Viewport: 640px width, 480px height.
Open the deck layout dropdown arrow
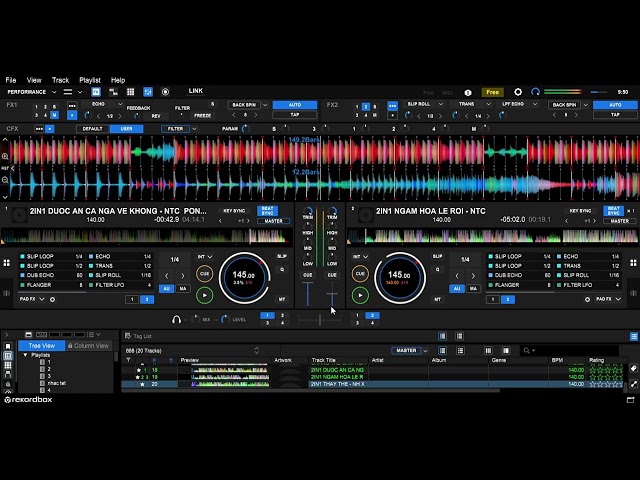pyautogui.click(x=80, y=92)
